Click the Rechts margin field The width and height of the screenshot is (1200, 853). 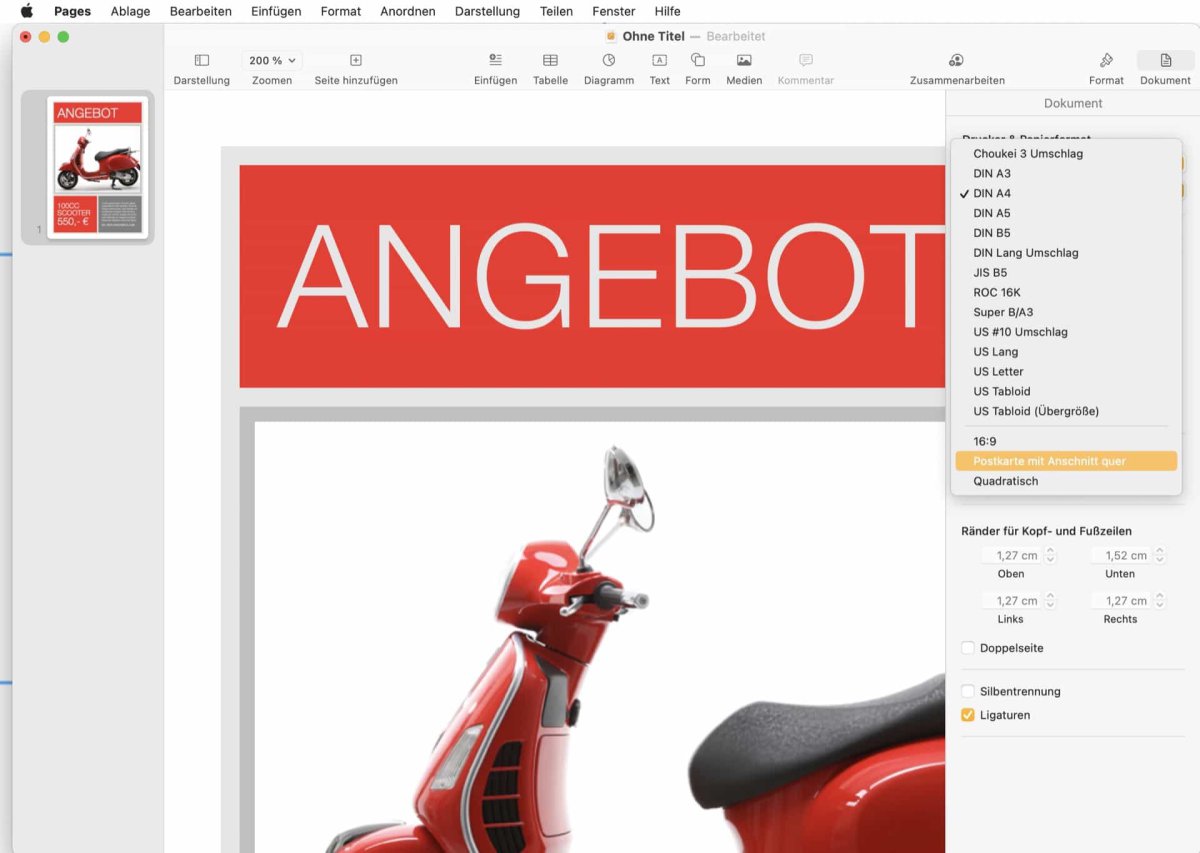click(x=1120, y=601)
